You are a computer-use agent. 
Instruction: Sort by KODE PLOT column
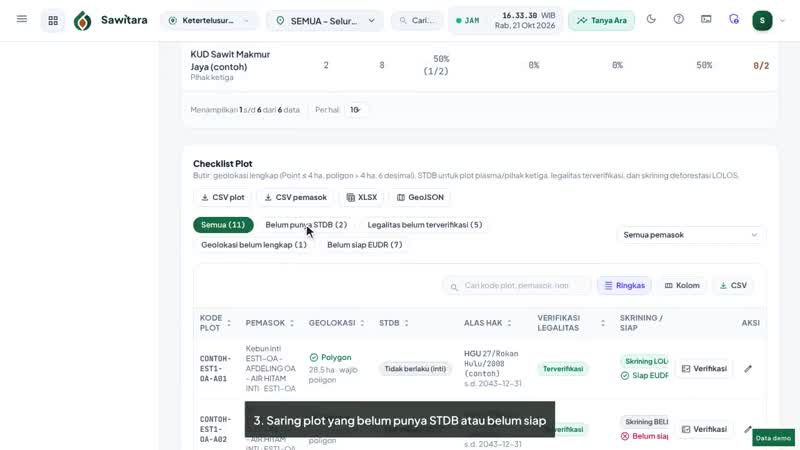215,323
